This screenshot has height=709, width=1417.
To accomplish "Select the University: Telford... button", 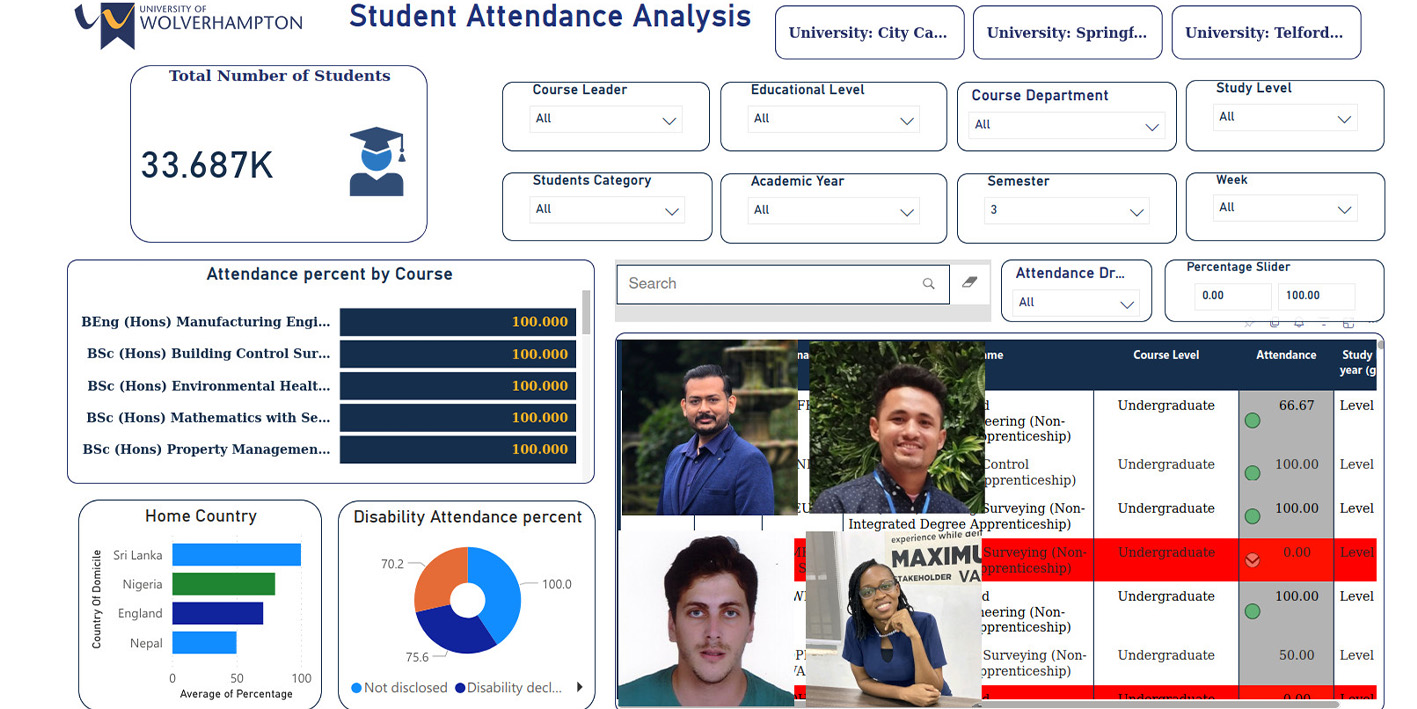I will pos(1266,32).
